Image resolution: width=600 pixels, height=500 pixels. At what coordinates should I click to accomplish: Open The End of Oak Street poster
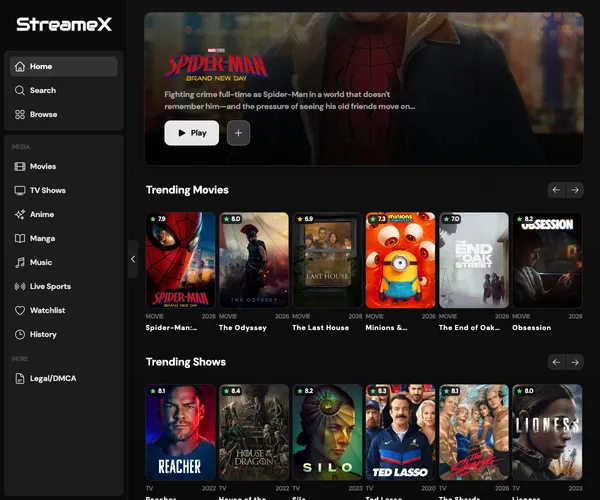(x=474, y=260)
